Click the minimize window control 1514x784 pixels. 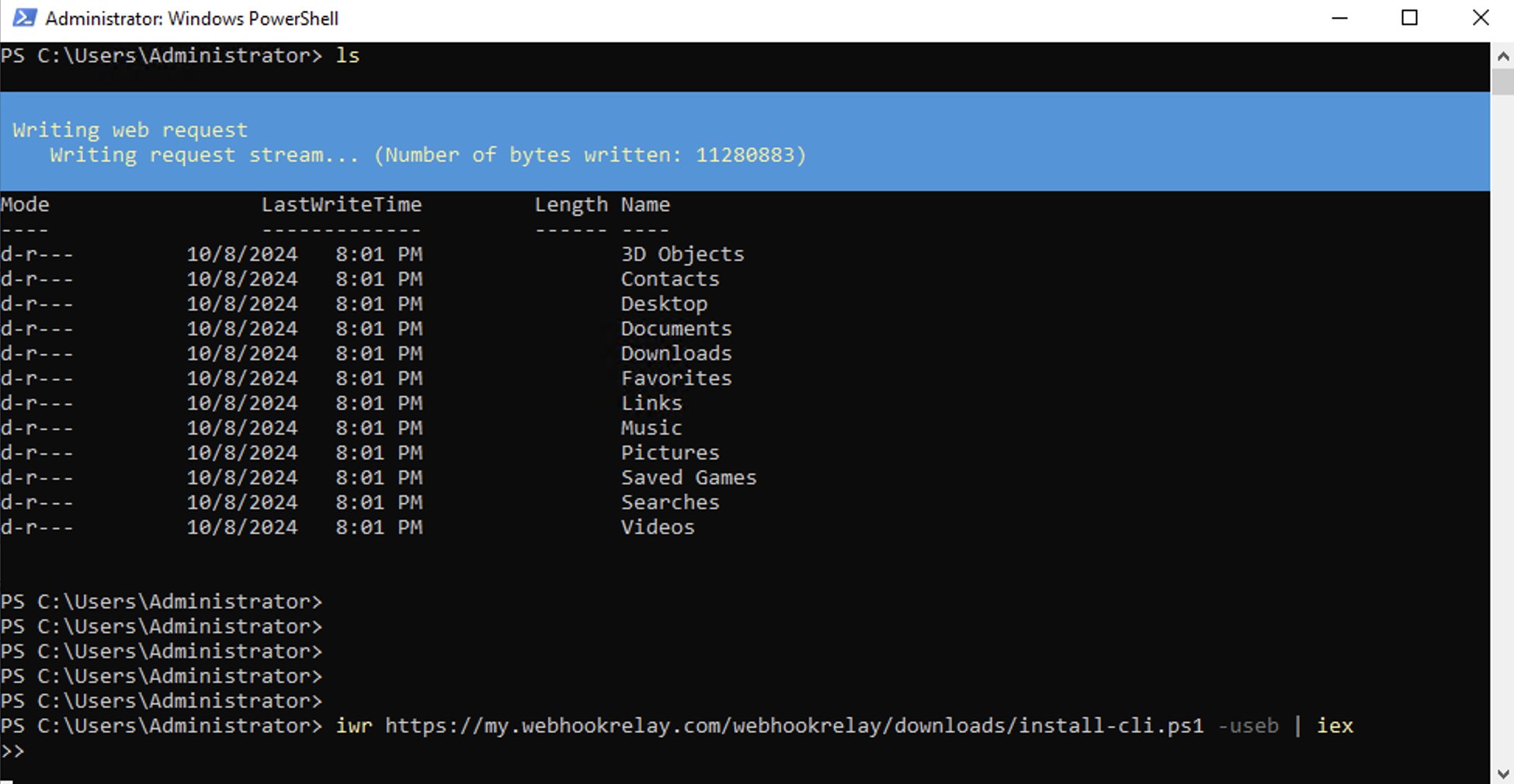[1341, 17]
